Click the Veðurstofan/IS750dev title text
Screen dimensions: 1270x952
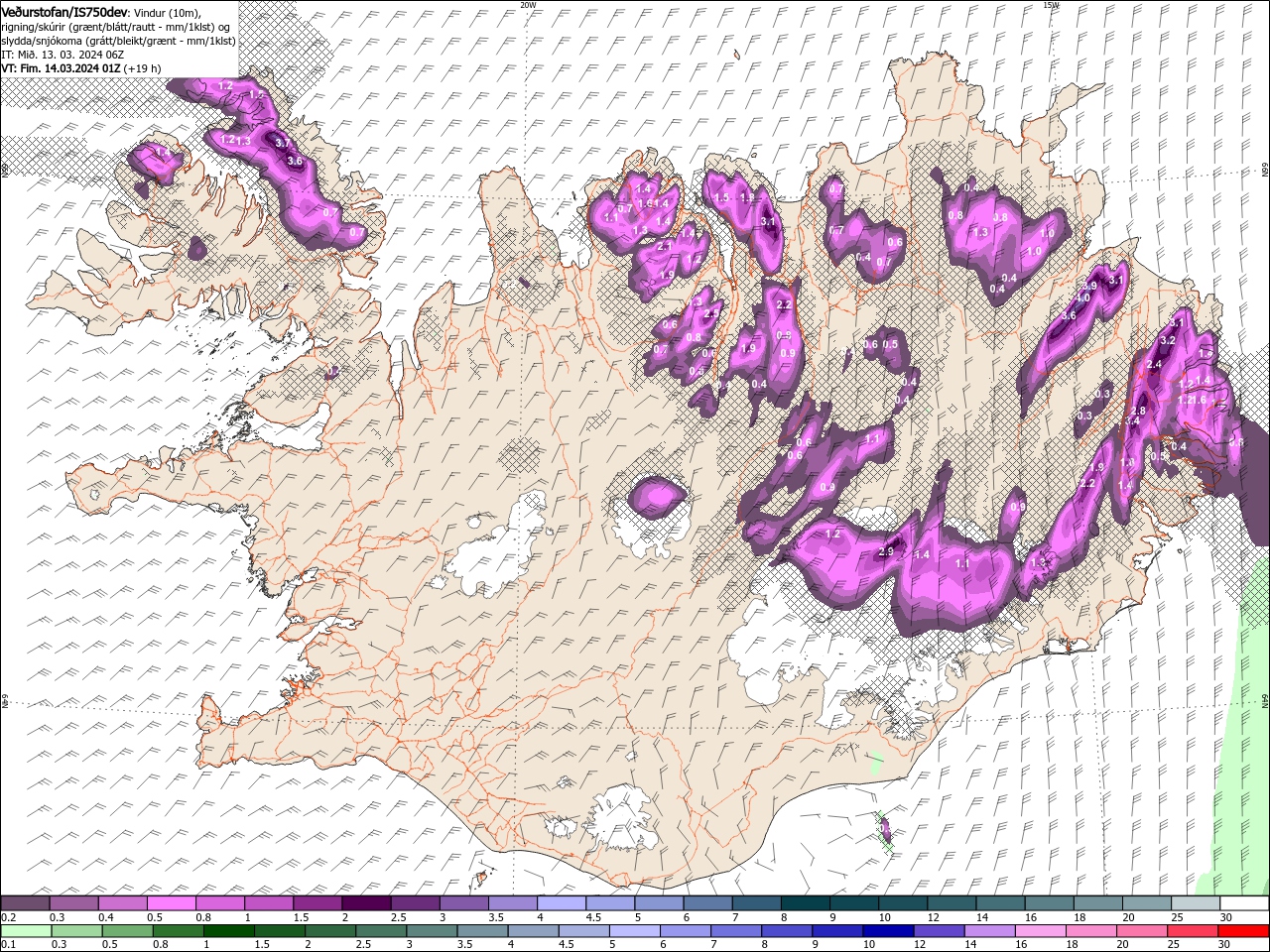click(64, 12)
